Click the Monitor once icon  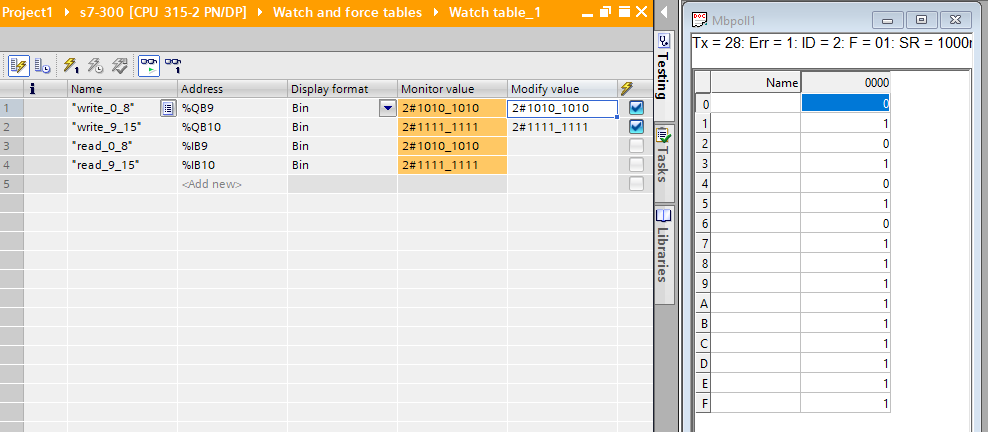[173, 65]
